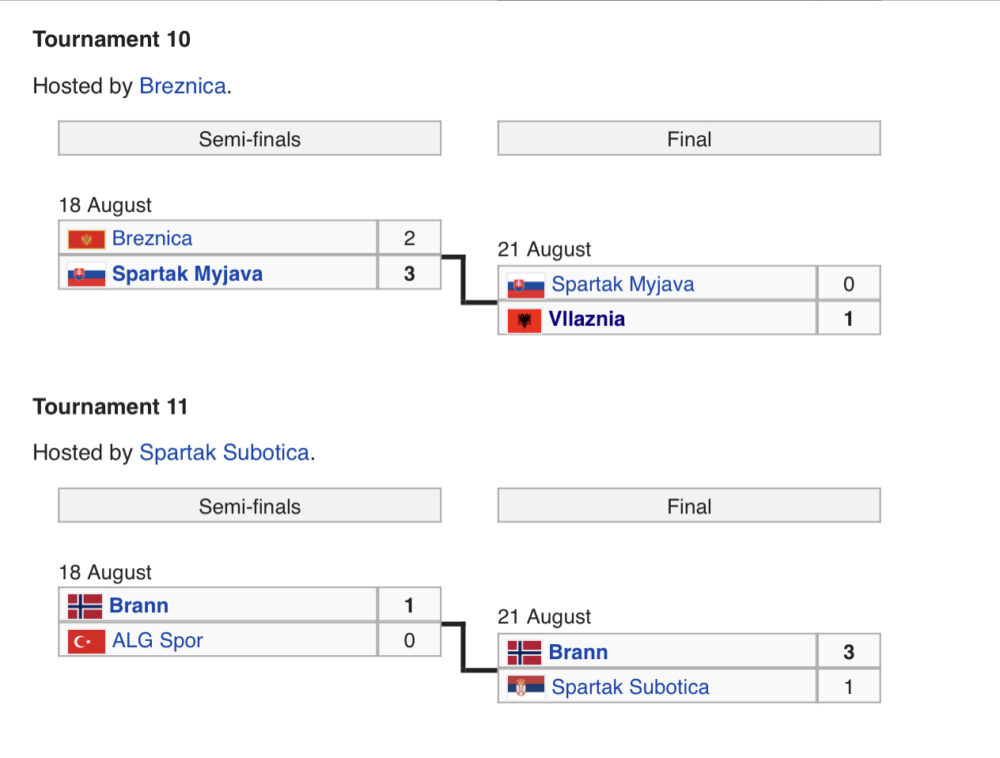Open the Vllaznia team link

(587, 319)
